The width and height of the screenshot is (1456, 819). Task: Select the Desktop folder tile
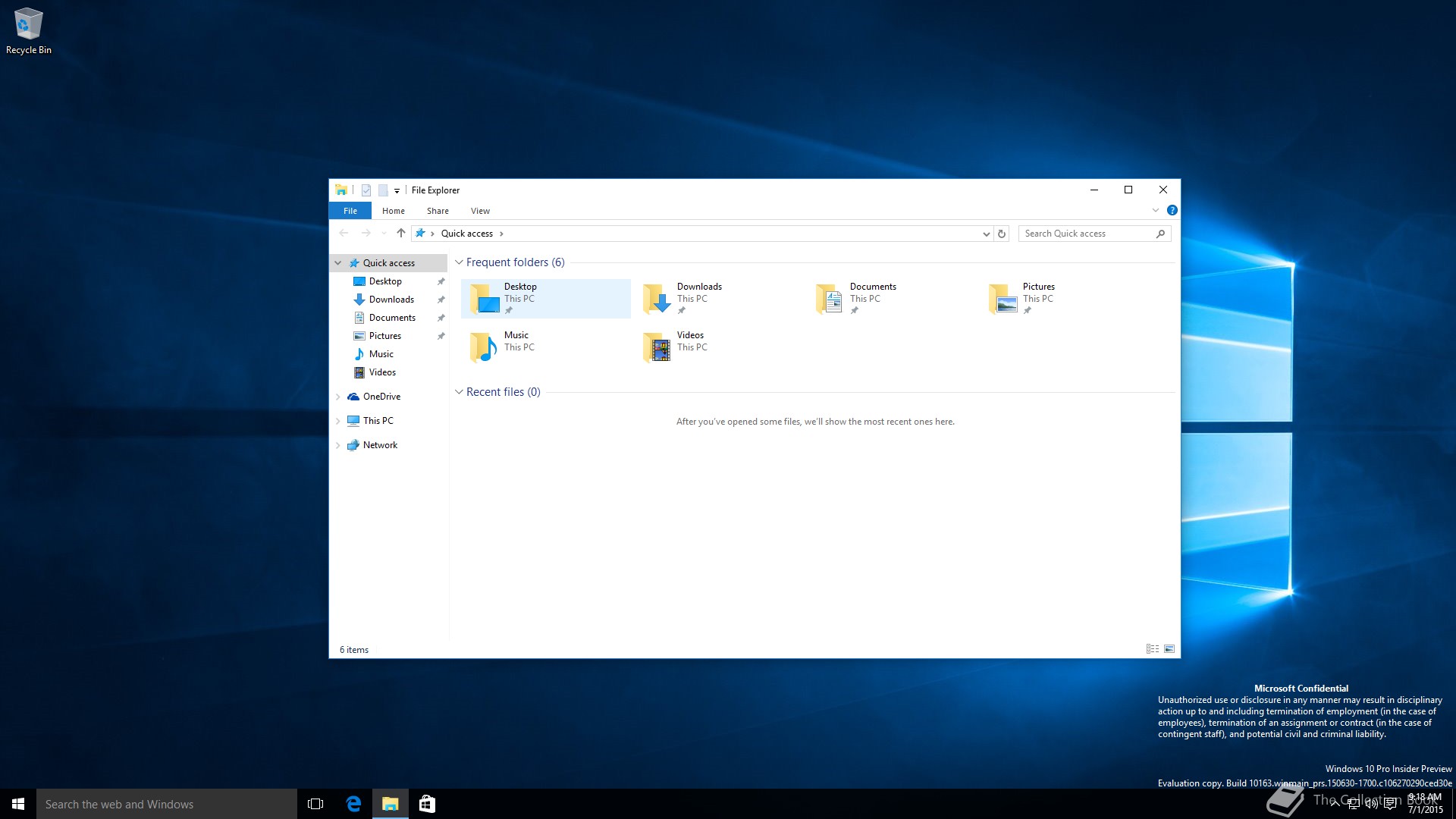545,299
